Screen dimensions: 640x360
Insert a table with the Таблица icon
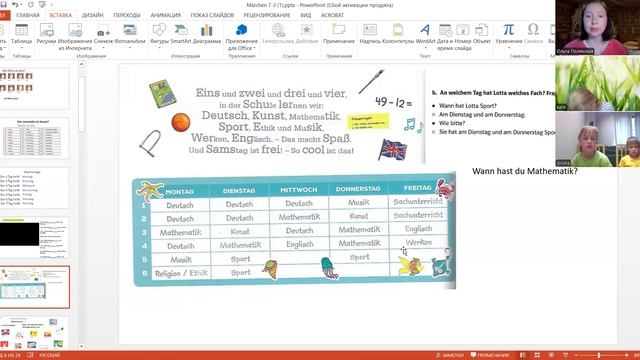(x=21, y=34)
